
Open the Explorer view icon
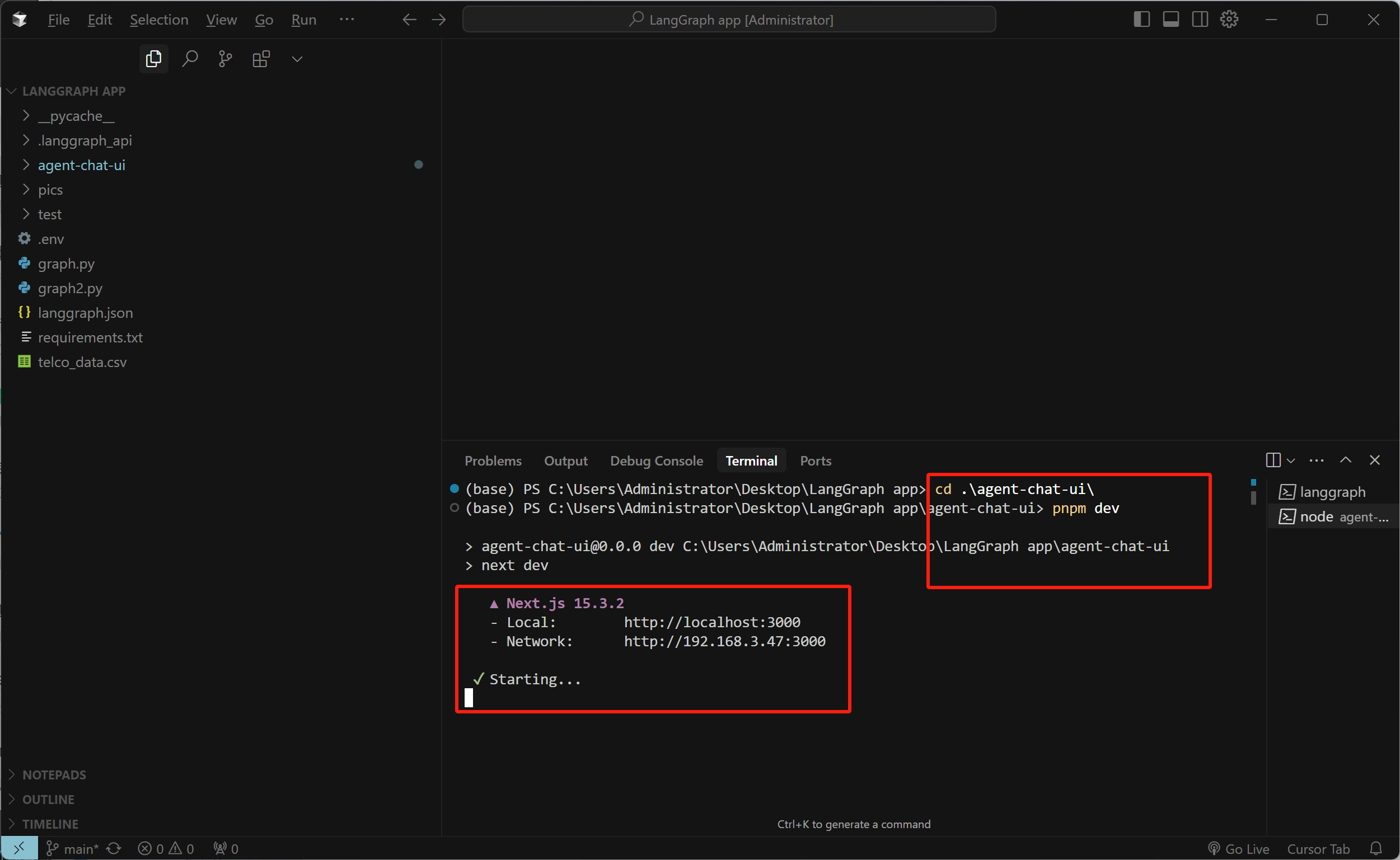click(153, 59)
